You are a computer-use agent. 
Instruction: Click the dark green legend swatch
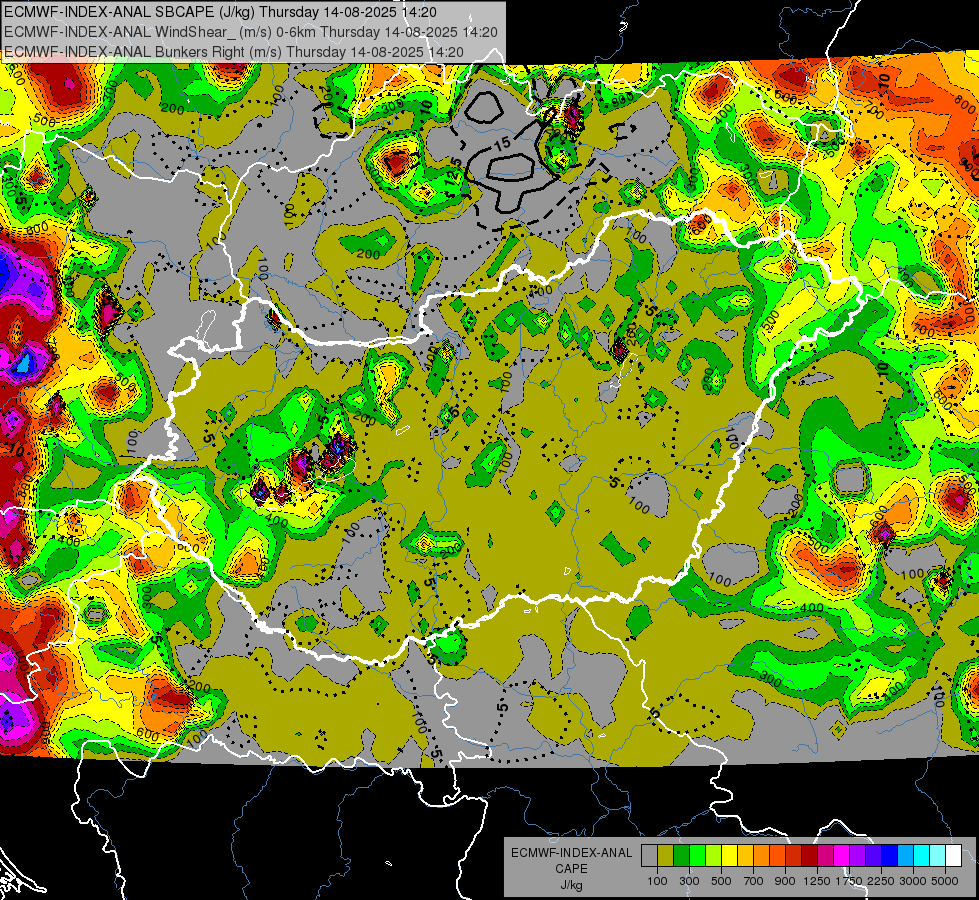tap(681, 856)
